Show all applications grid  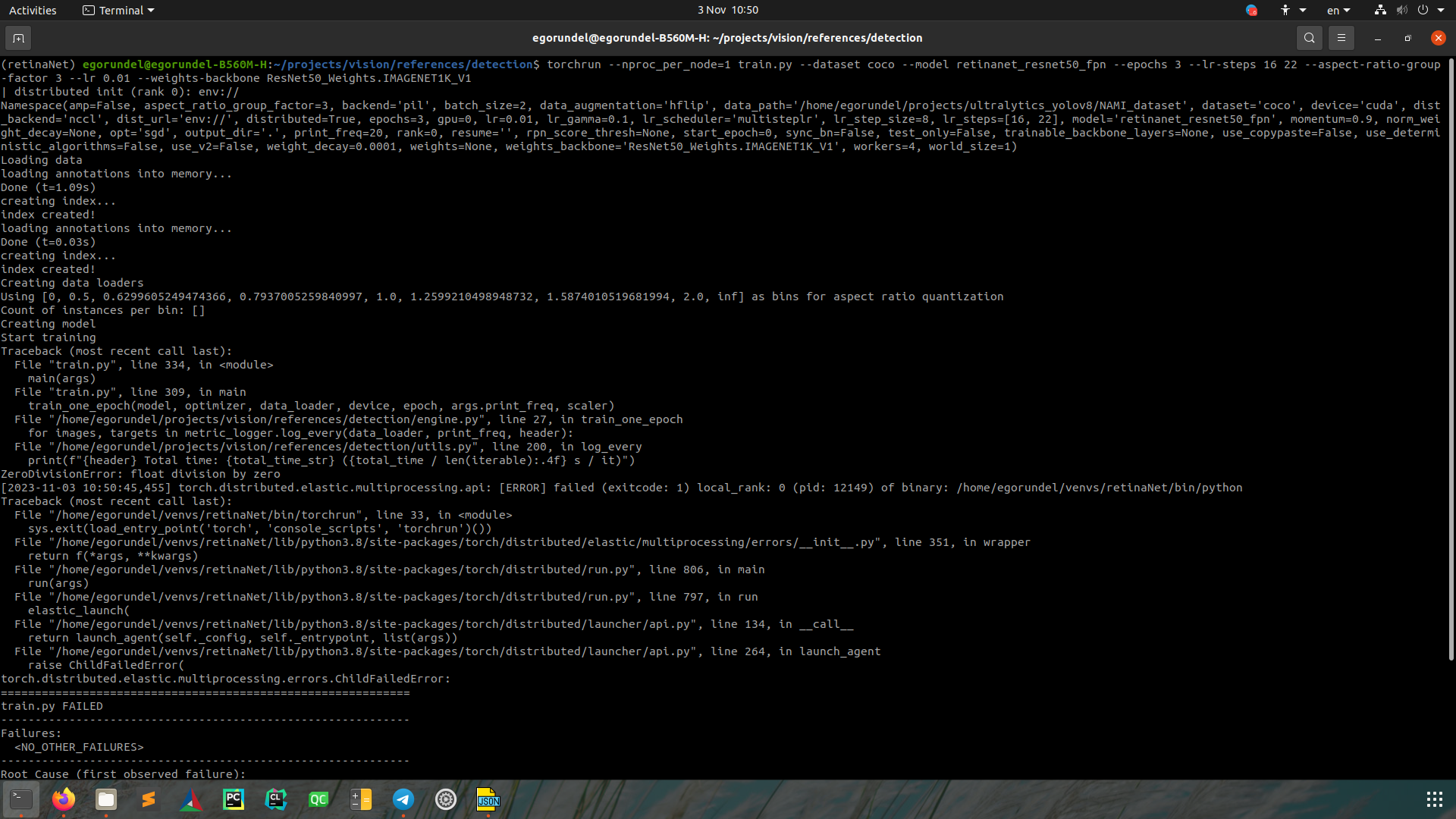click(1434, 799)
